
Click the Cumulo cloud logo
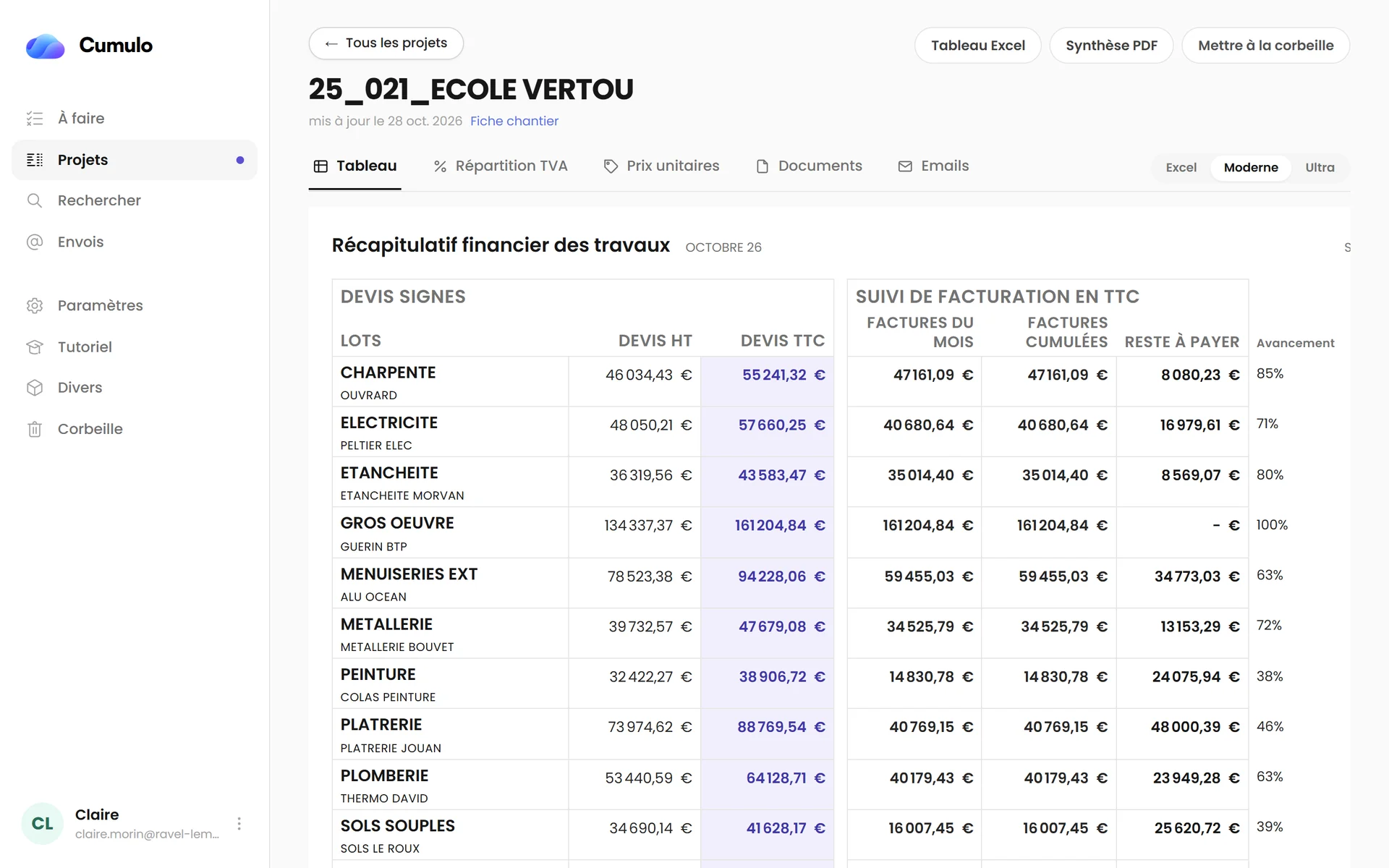pos(45,46)
